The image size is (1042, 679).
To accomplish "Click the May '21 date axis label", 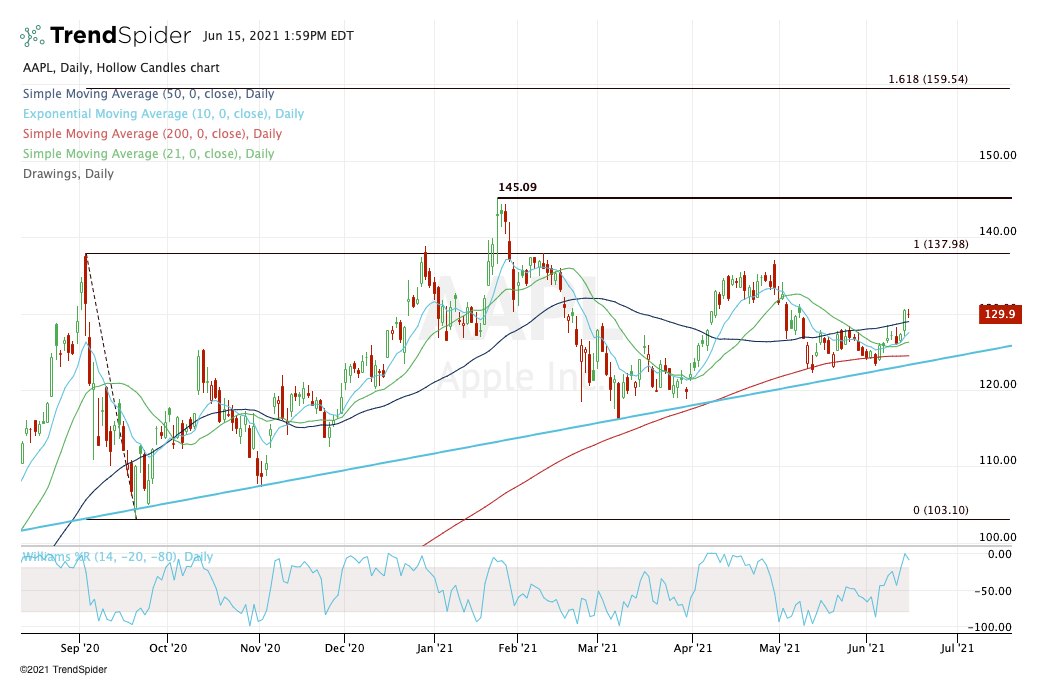I will [780, 648].
